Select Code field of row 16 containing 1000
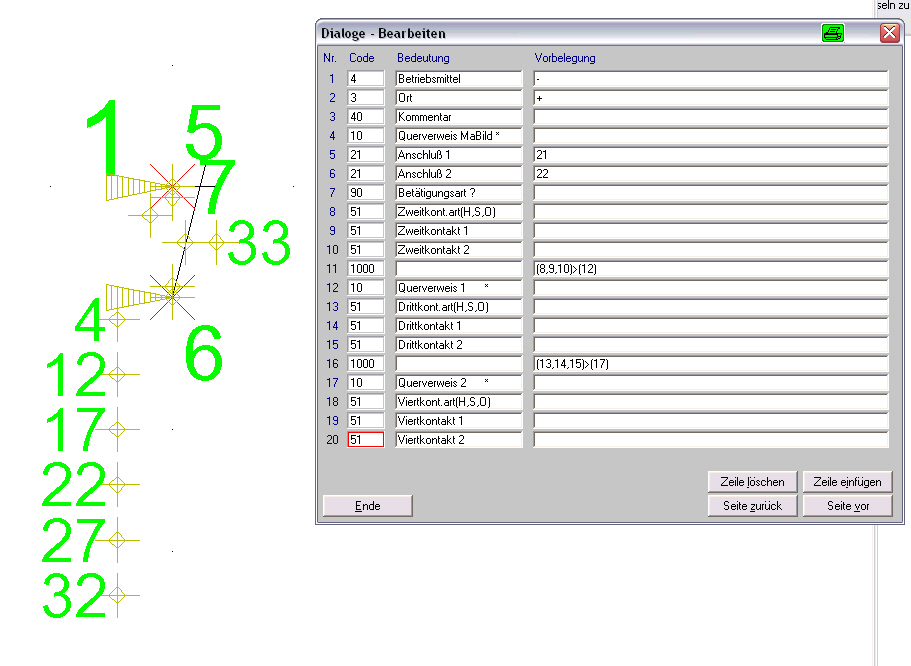This screenshot has width=911, height=666. click(365, 363)
